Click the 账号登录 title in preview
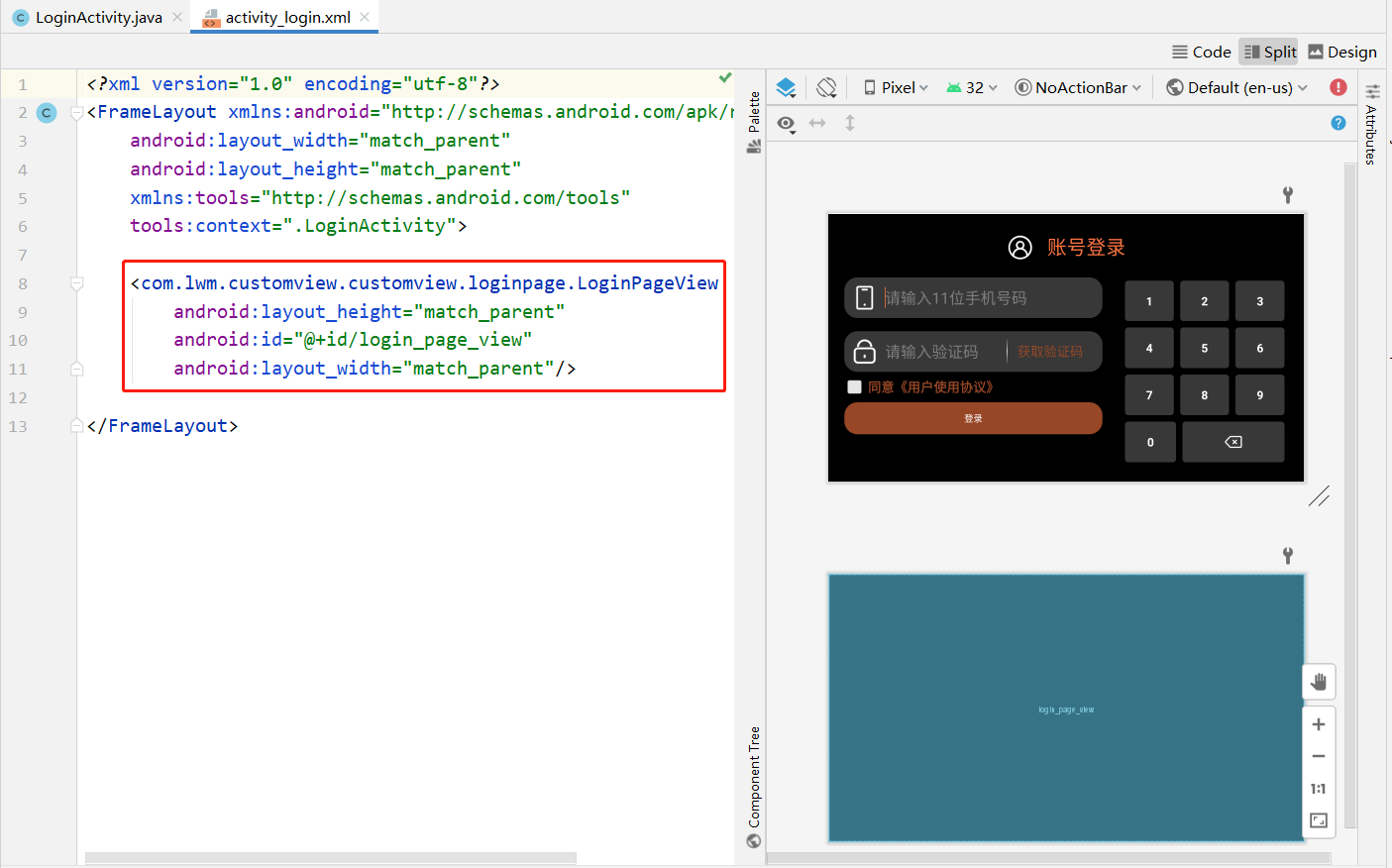 [x=1086, y=248]
